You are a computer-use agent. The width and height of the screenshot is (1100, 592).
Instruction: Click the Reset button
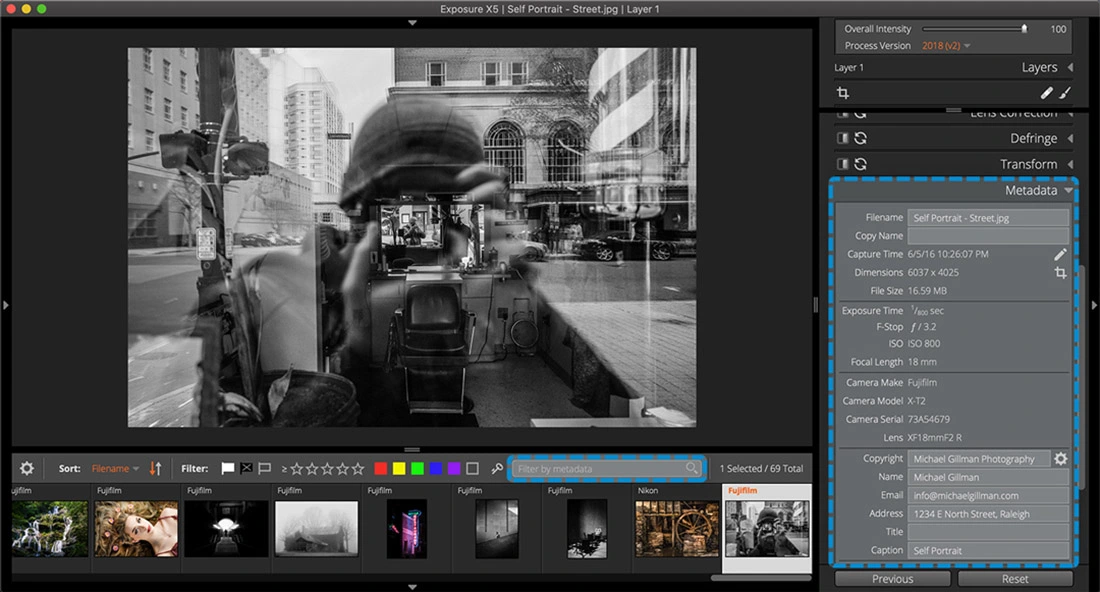coord(1015,579)
